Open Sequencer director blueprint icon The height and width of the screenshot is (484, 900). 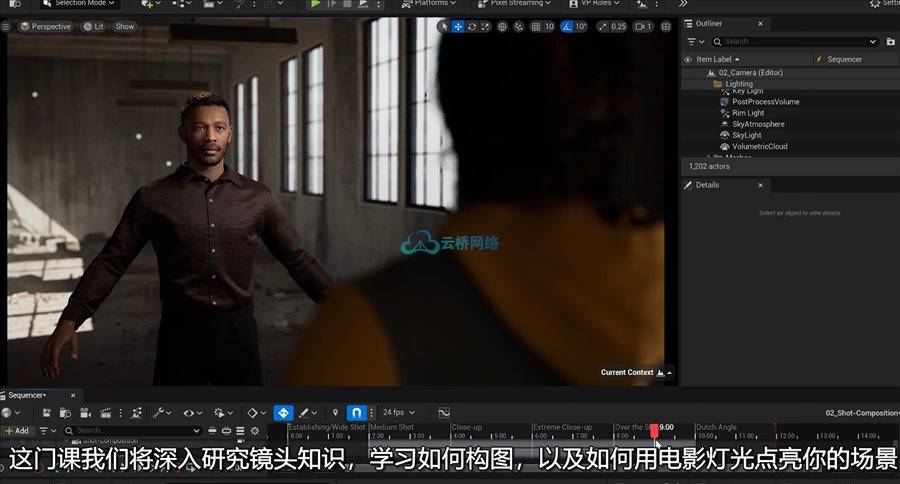click(137, 413)
